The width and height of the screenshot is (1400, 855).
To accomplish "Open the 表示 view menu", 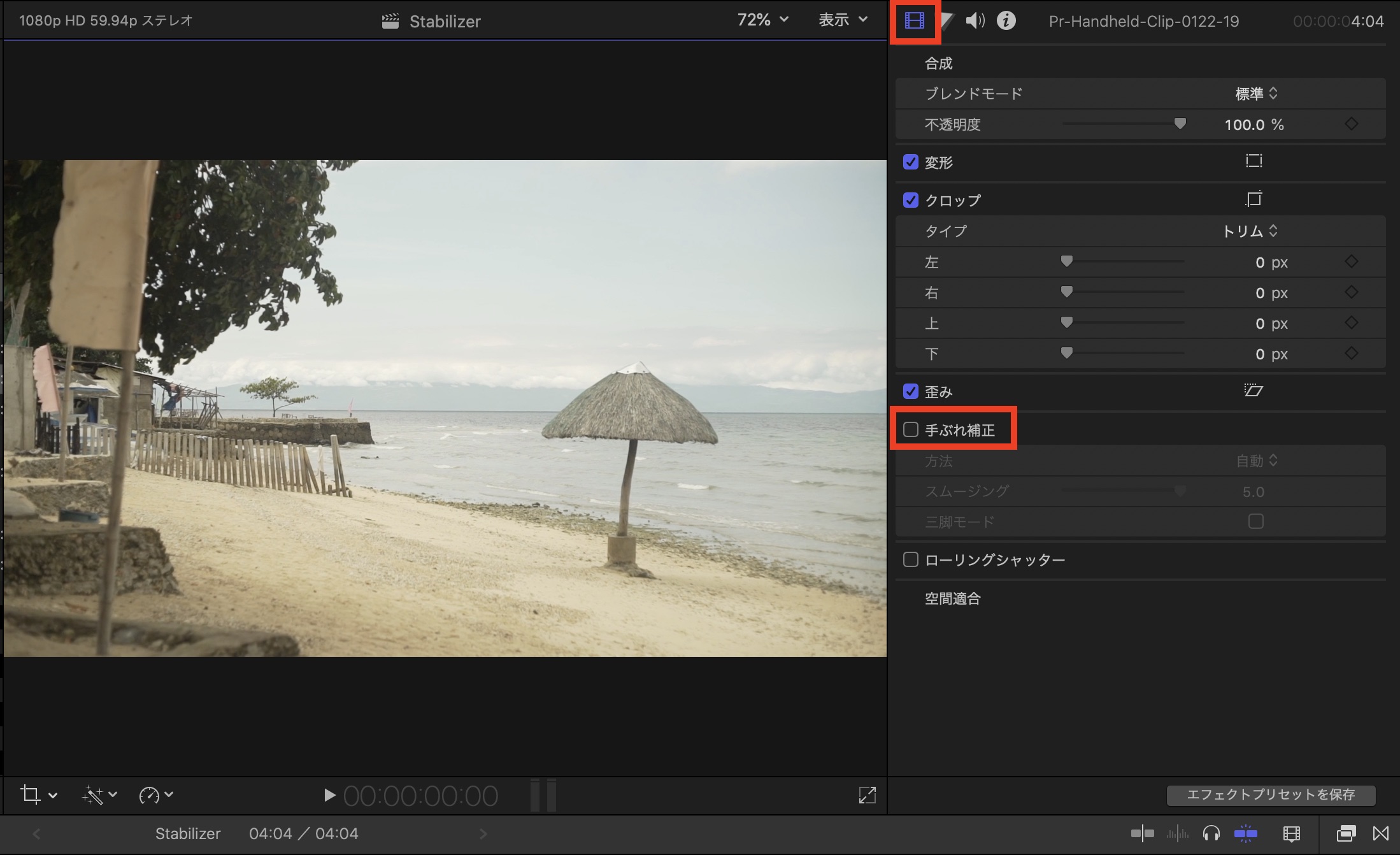I will pyautogui.click(x=843, y=20).
